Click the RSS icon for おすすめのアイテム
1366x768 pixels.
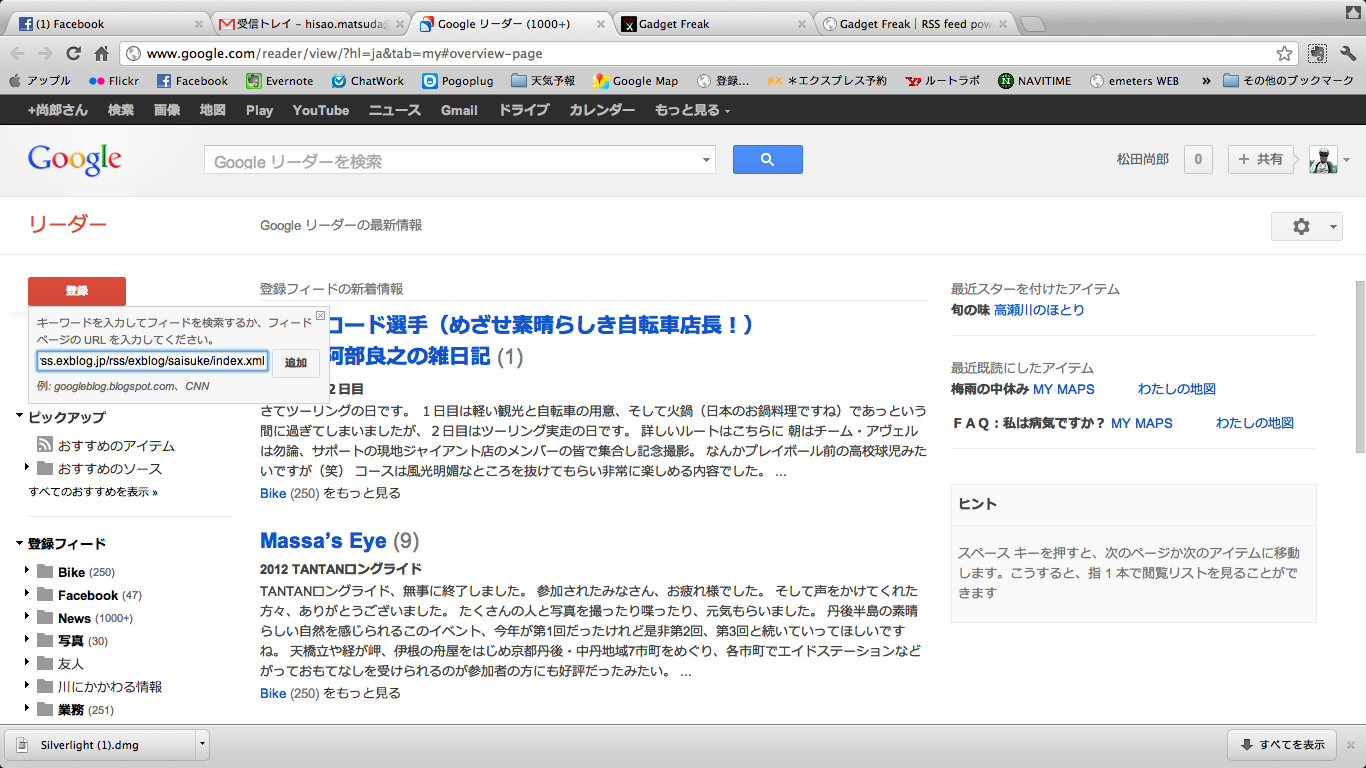coord(45,445)
